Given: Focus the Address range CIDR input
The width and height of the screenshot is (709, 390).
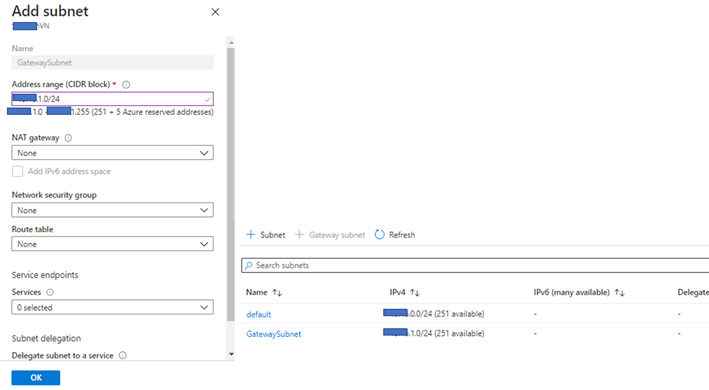Looking at the screenshot, I should coord(113,99).
